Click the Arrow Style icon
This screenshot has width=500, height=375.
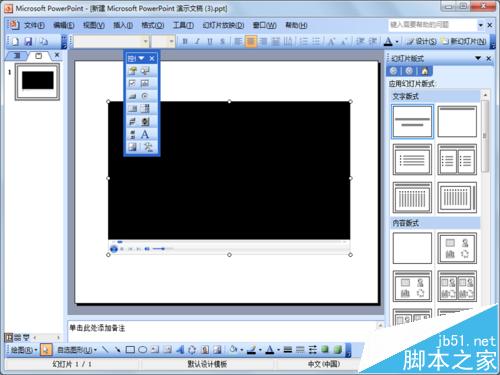[312, 350]
